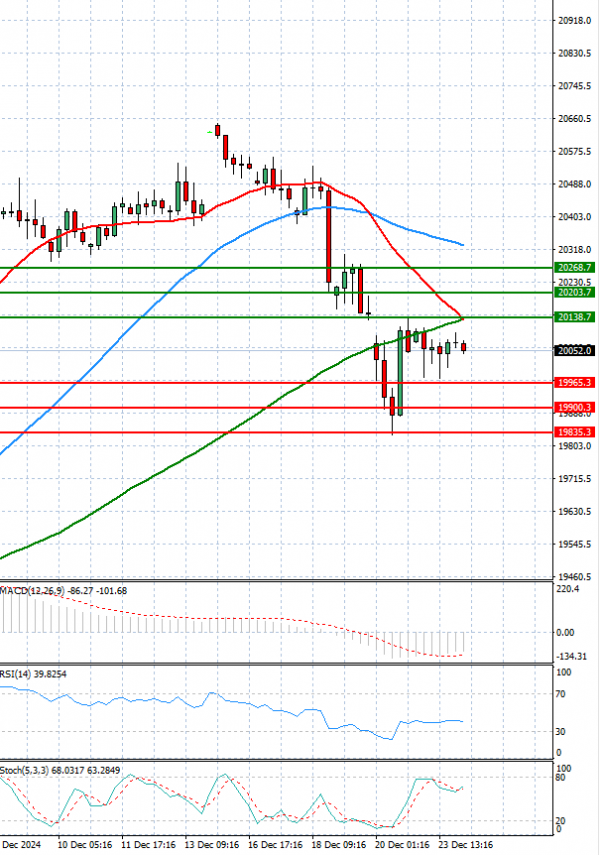
Task: Click the 20203.7 green resistance price tag
Action: coord(574,293)
